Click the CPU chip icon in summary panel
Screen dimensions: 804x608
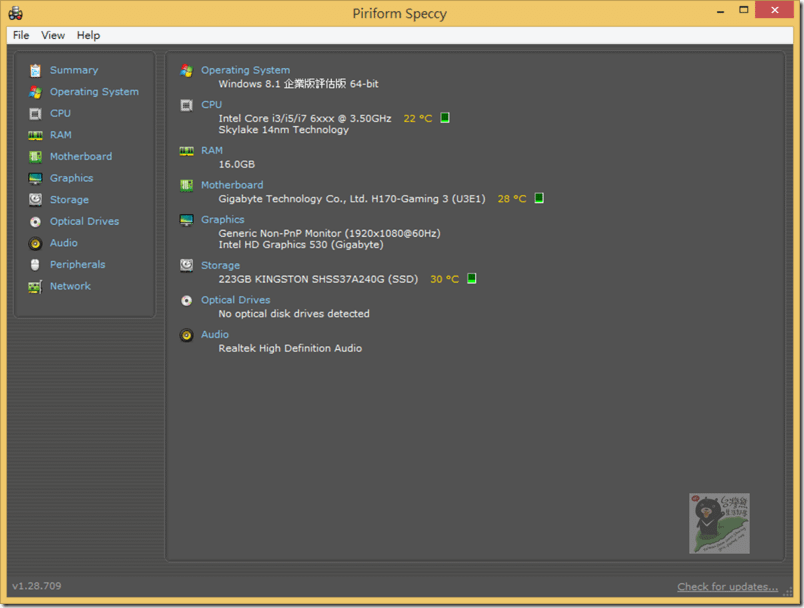click(187, 105)
